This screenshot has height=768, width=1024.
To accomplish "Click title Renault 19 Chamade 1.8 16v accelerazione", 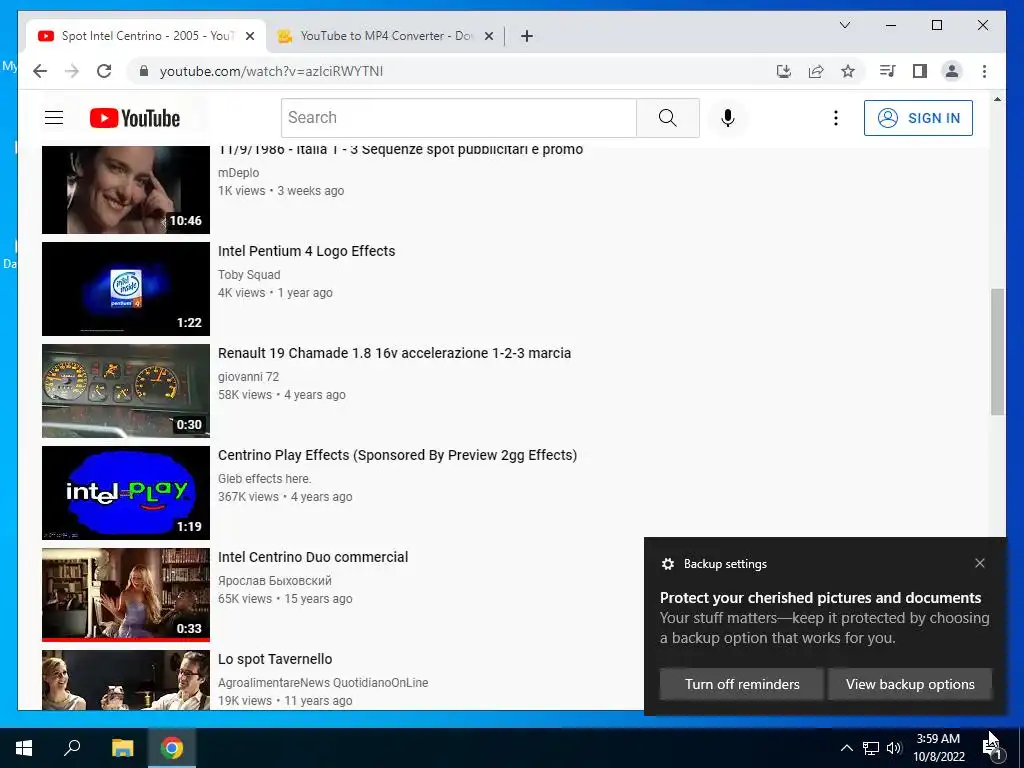I will (x=394, y=353).
